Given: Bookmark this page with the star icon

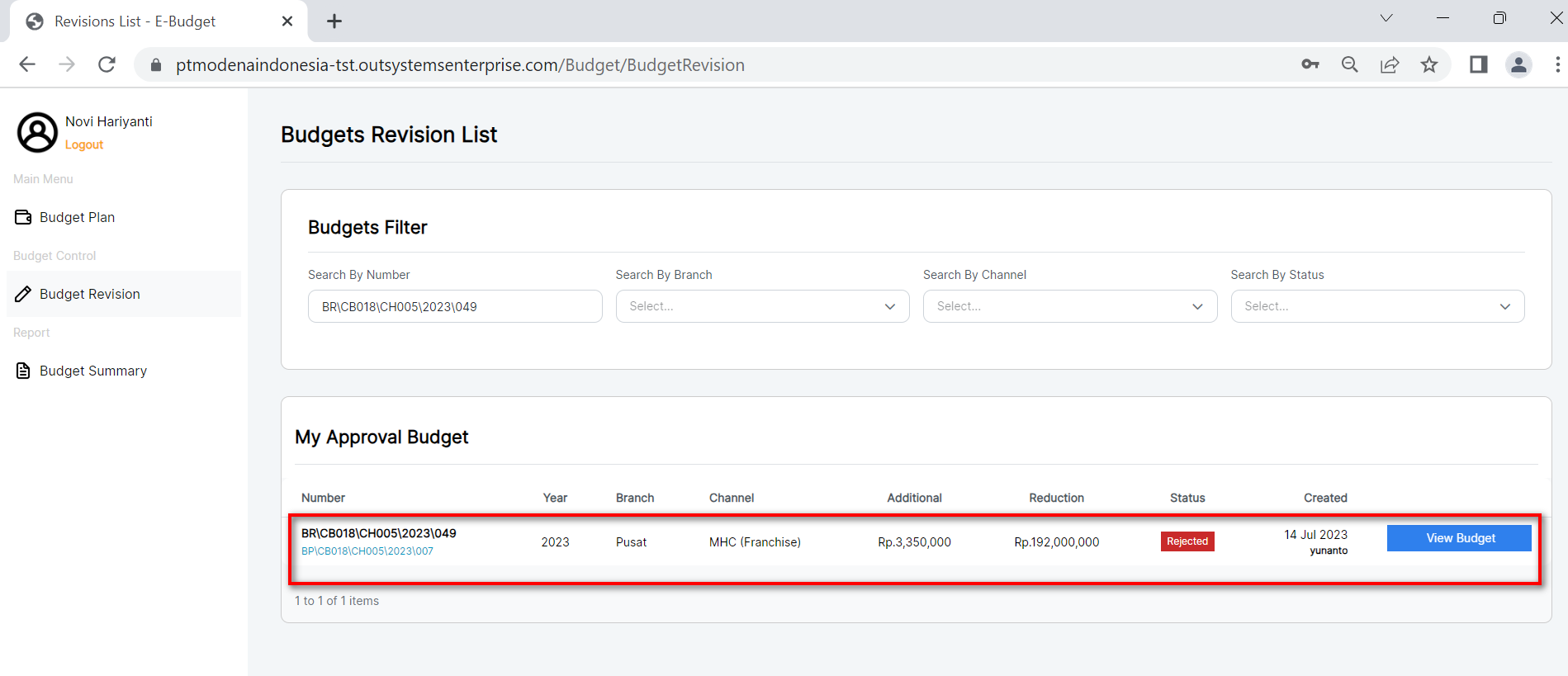Looking at the screenshot, I should click(x=1429, y=64).
